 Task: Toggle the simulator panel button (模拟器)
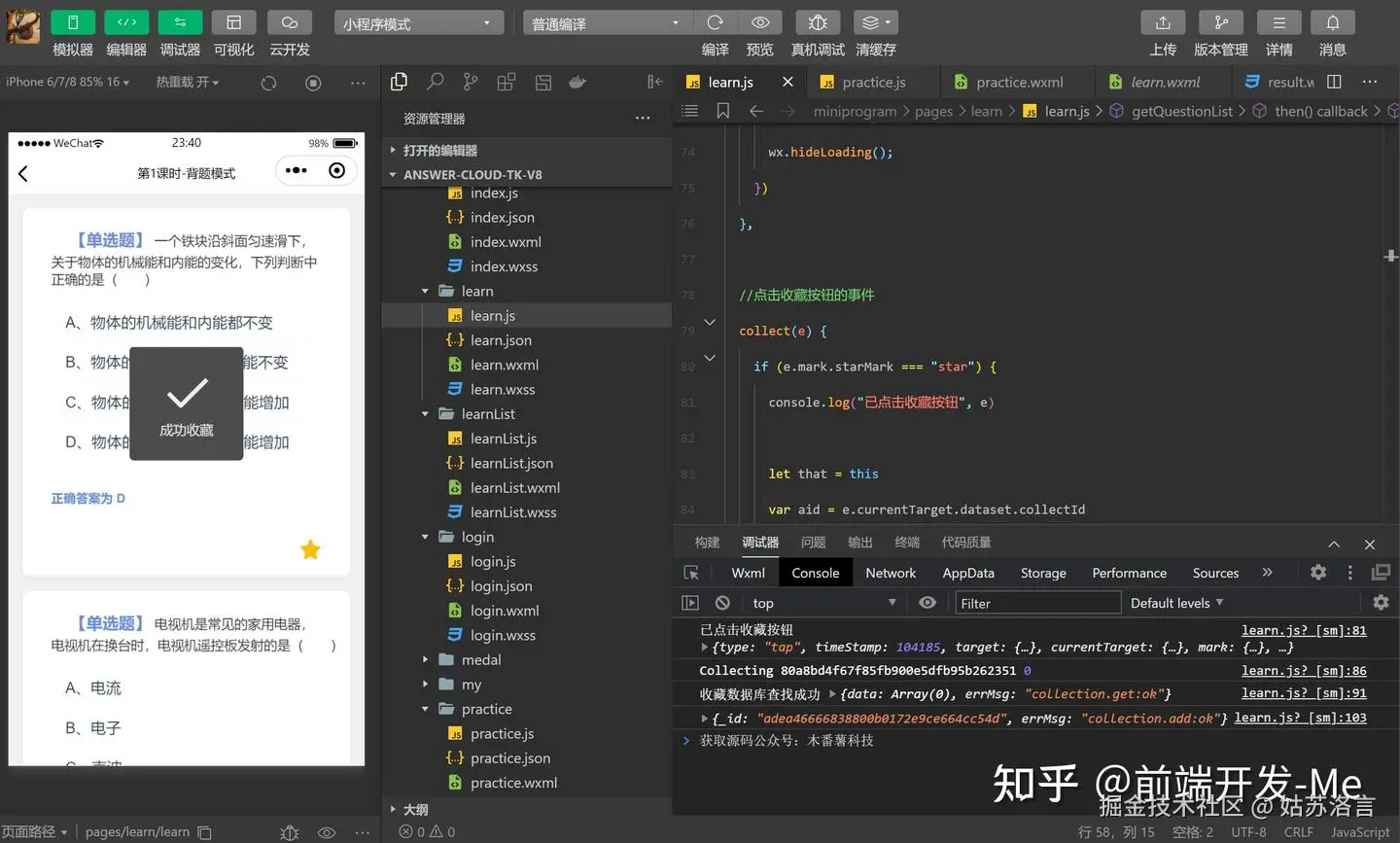73,22
